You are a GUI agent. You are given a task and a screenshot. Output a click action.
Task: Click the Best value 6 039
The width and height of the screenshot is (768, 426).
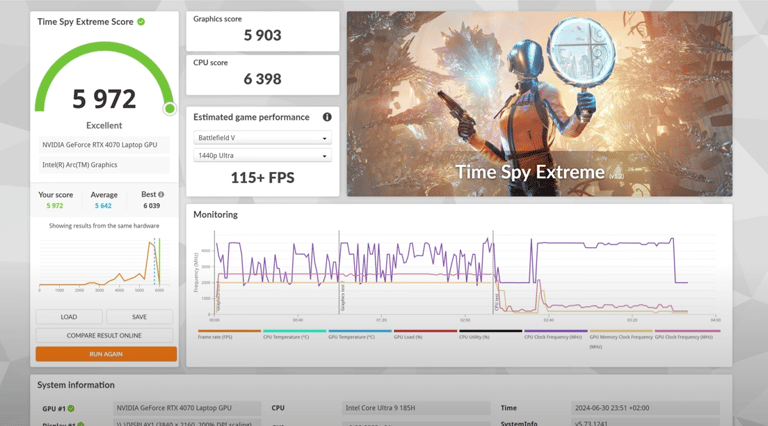151,206
